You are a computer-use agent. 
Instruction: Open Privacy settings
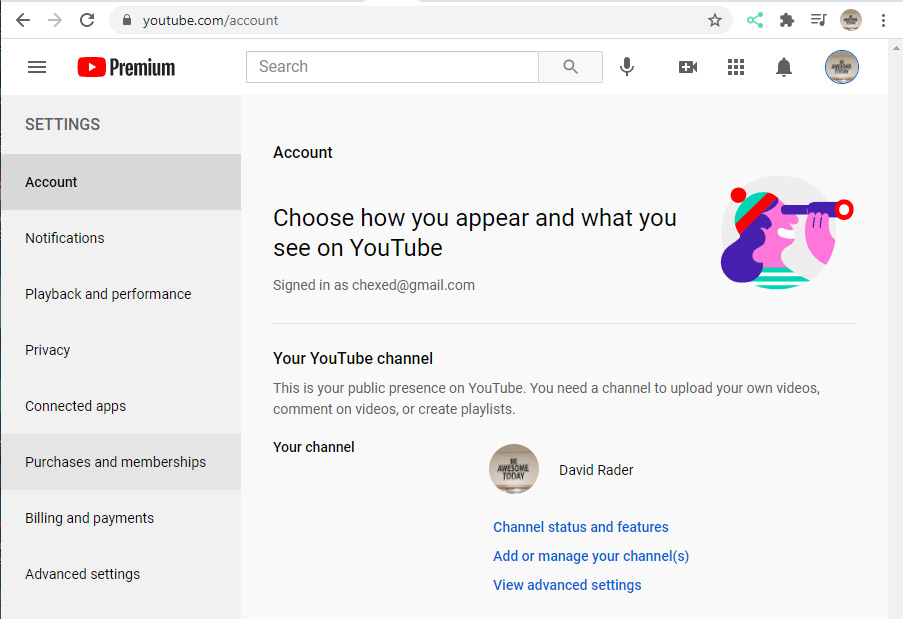(121, 350)
